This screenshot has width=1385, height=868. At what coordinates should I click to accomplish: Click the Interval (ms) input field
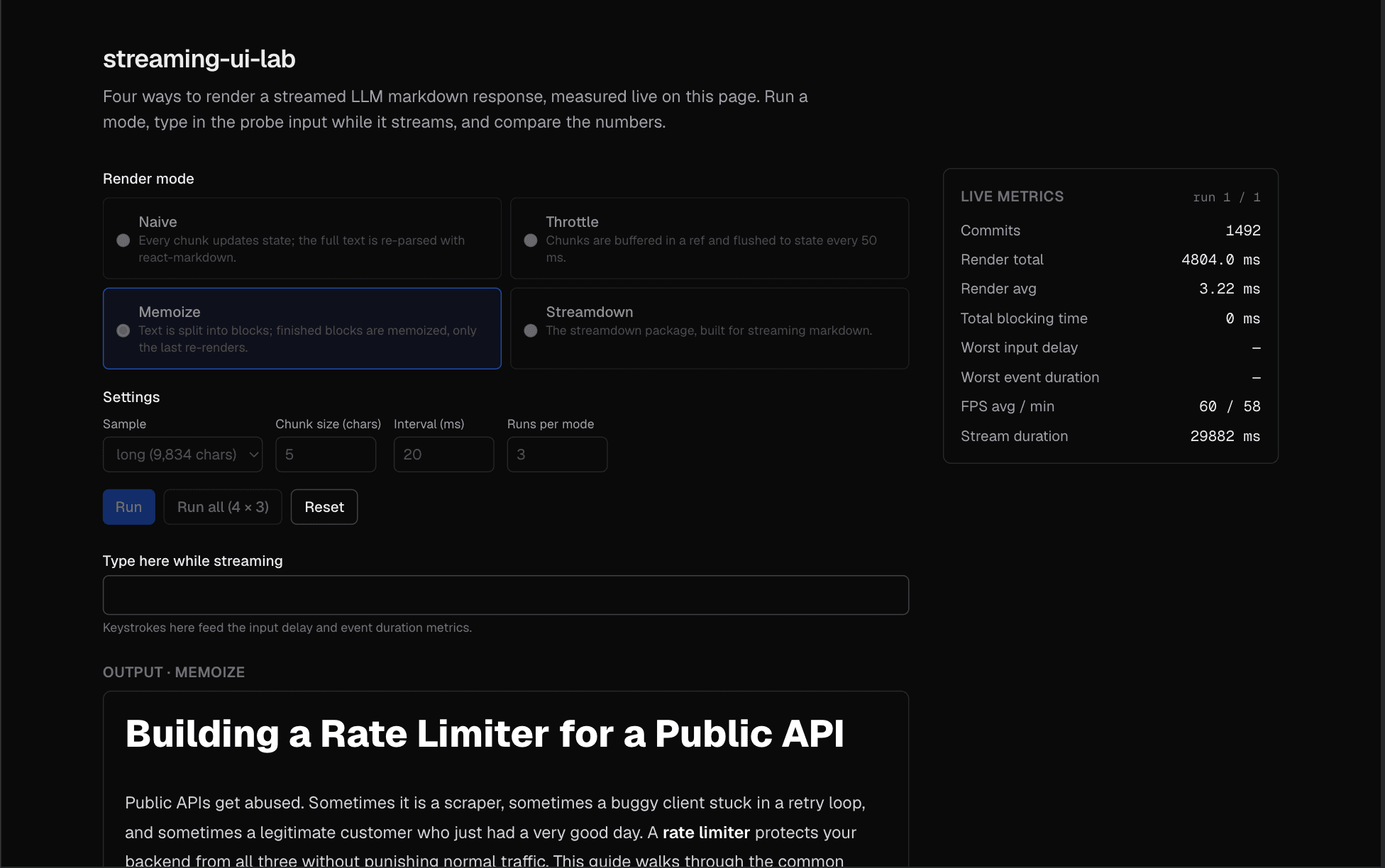444,455
